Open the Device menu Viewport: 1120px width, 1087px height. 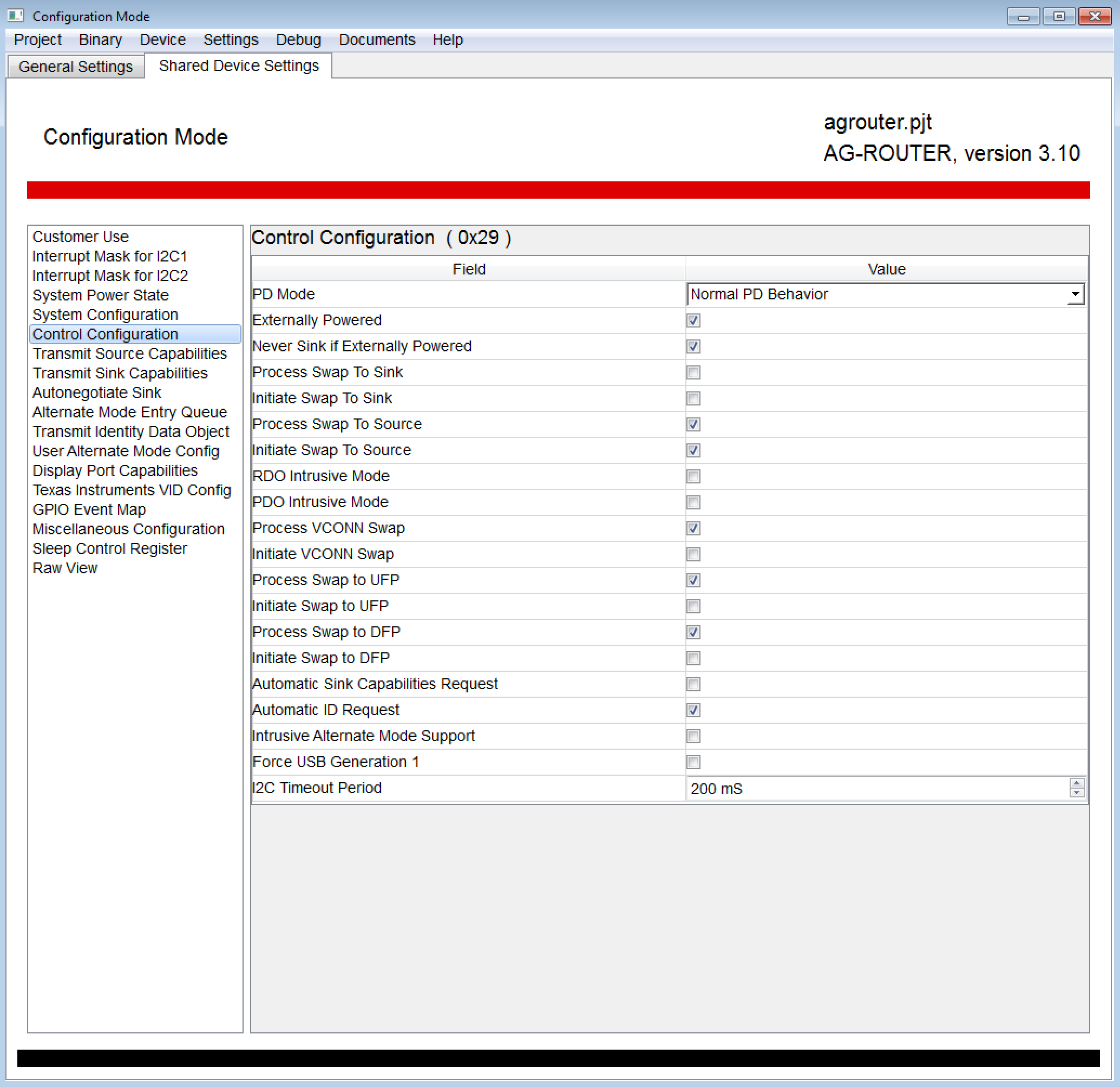click(x=163, y=40)
